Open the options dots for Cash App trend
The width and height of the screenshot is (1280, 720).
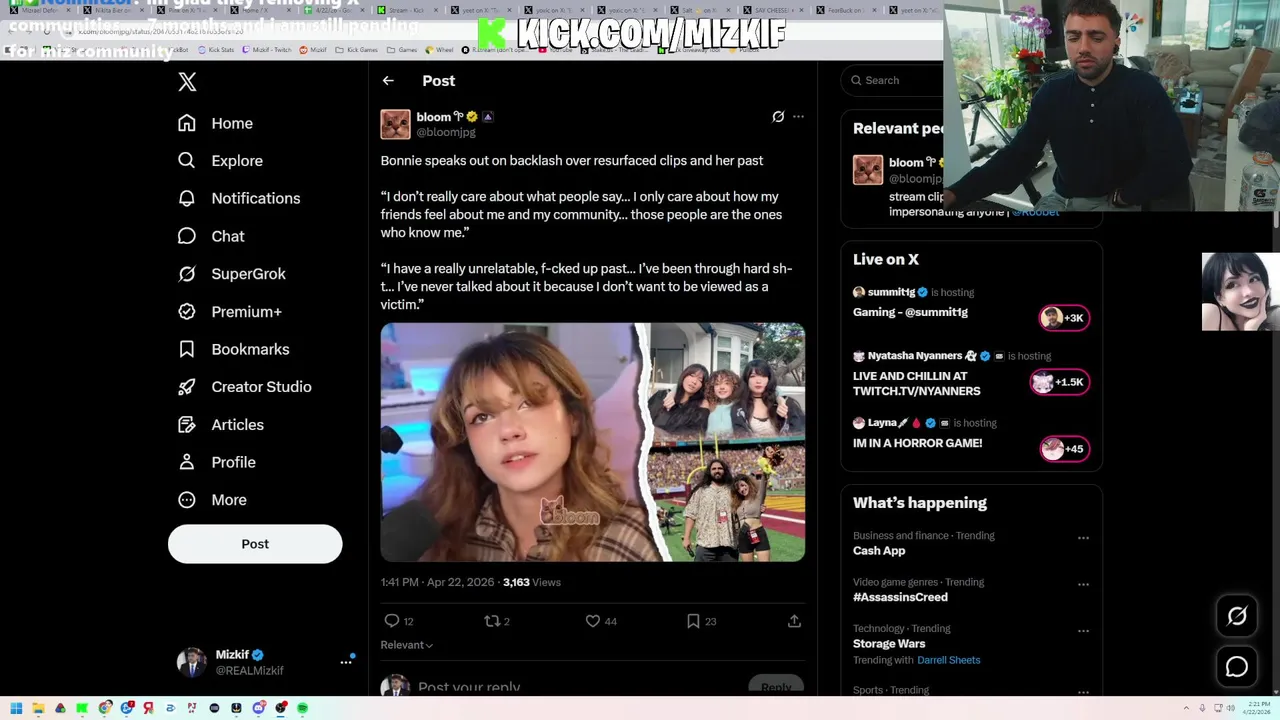[1083, 538]
